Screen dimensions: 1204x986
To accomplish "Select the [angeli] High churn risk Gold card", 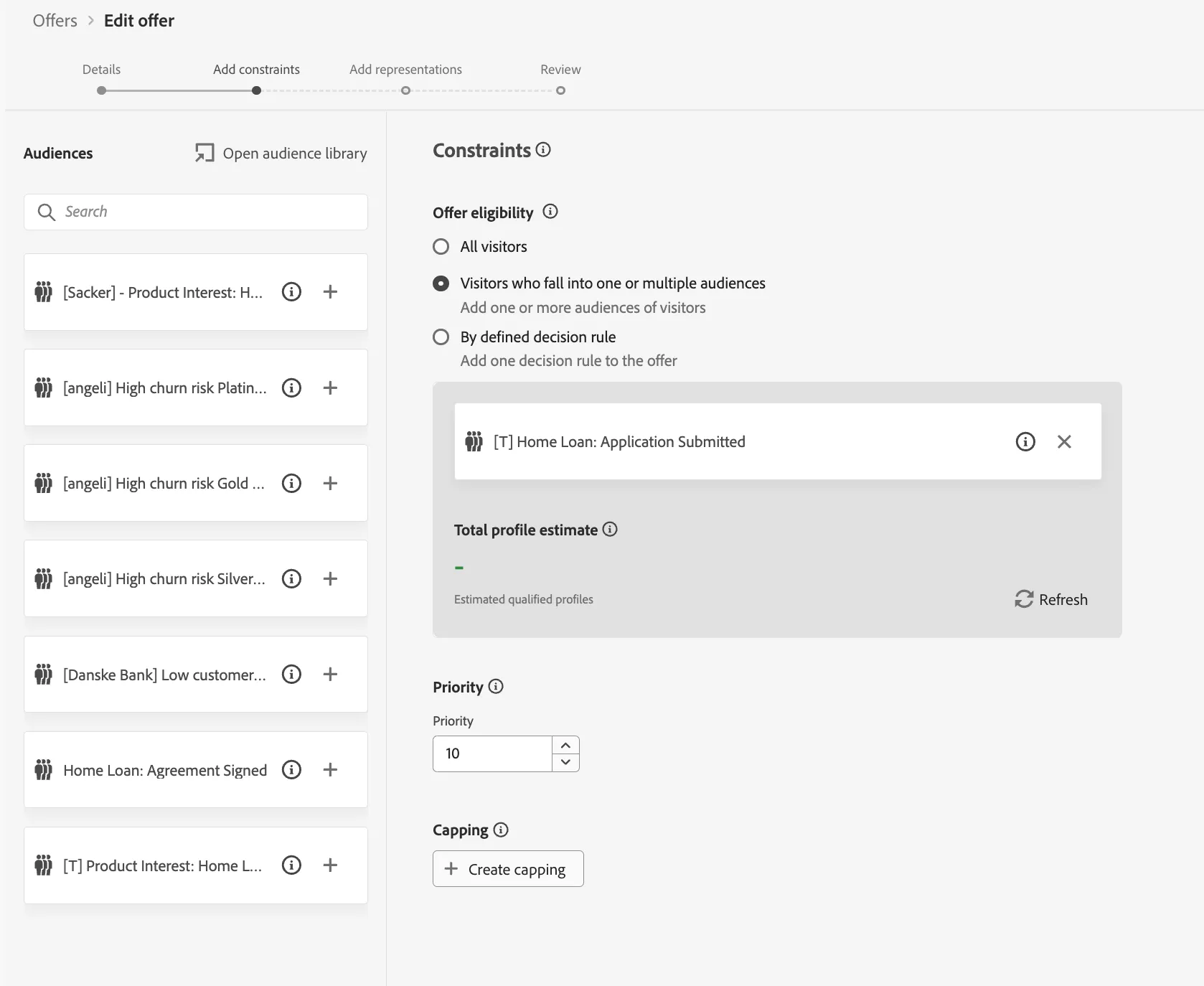I will tap(196, 483).
